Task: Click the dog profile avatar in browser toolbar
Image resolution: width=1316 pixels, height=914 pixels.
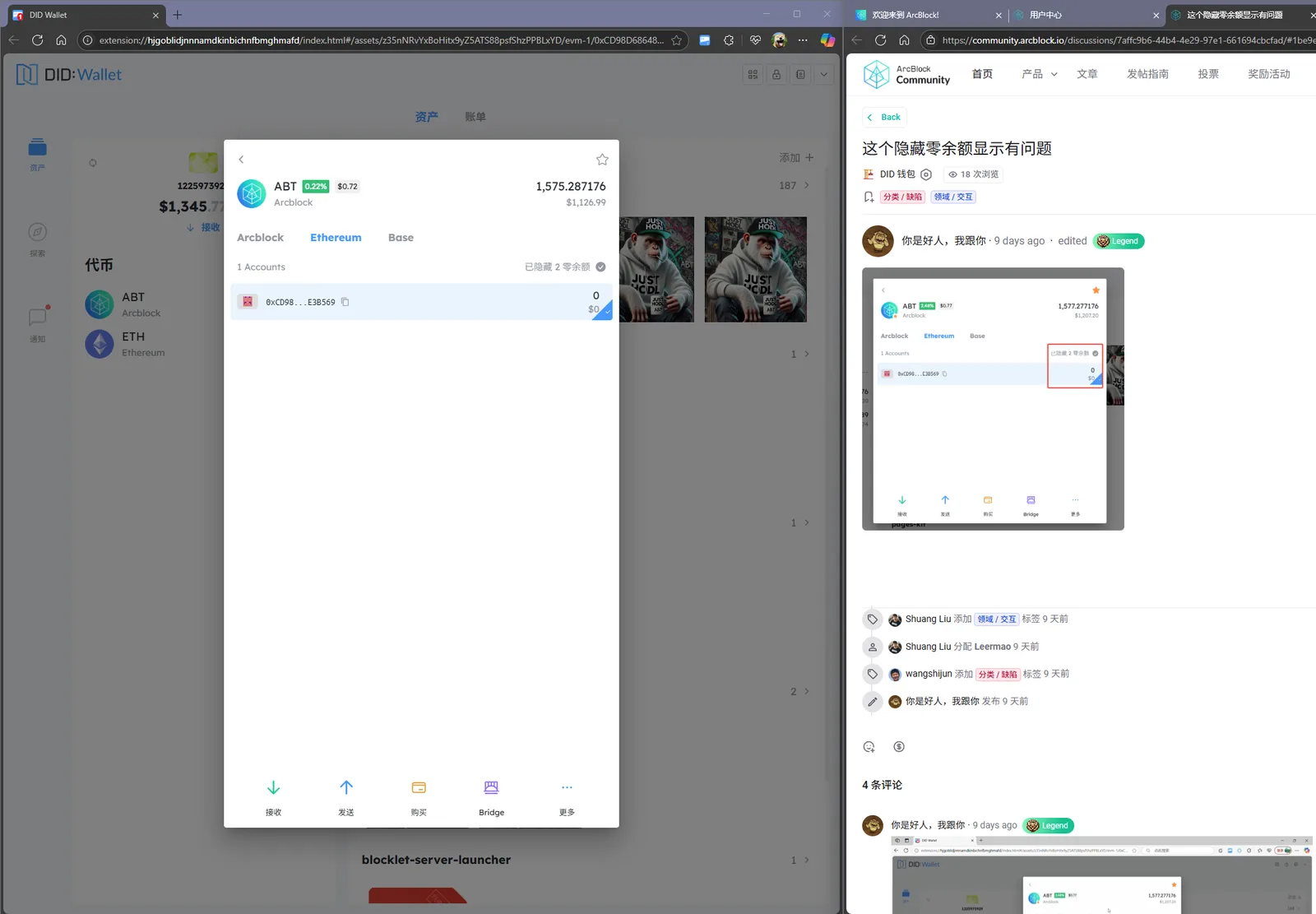Action: [780, 40]
